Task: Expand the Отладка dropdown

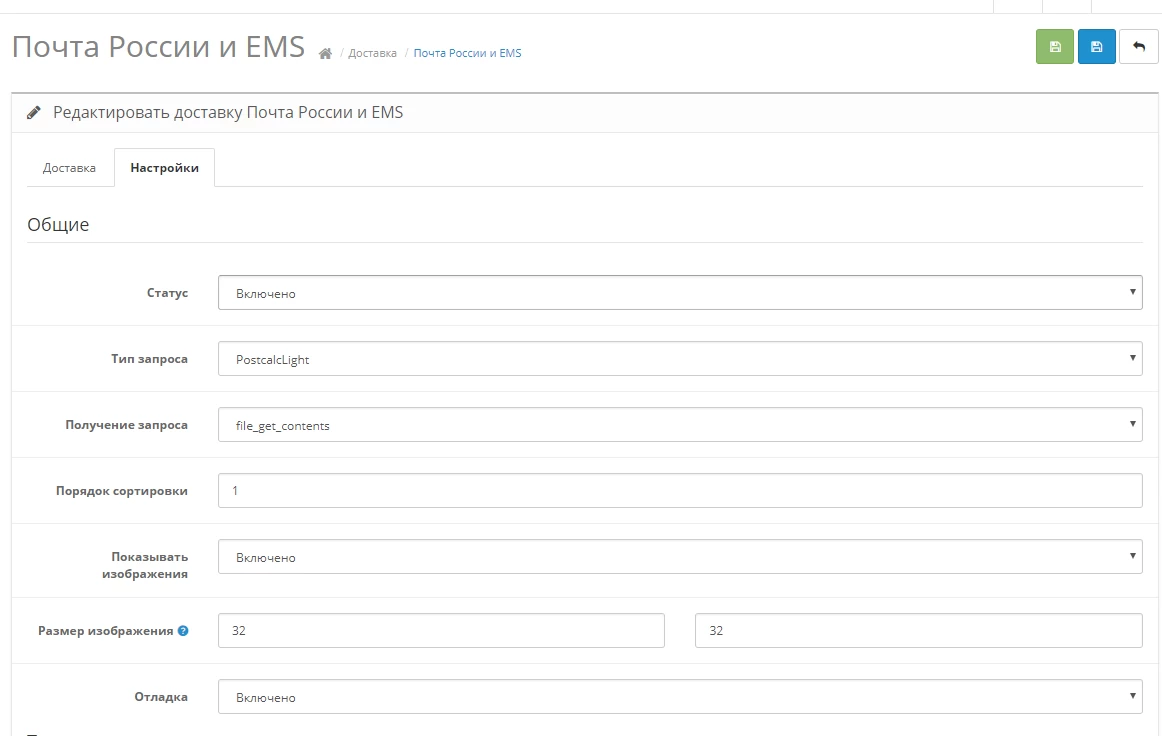Action: click(680, 697)
